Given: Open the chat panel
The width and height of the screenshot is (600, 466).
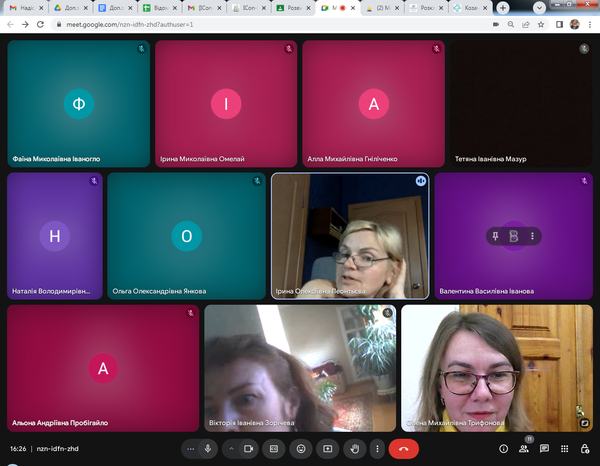Looking at the screenshot, I should click(x=545, y=449).
